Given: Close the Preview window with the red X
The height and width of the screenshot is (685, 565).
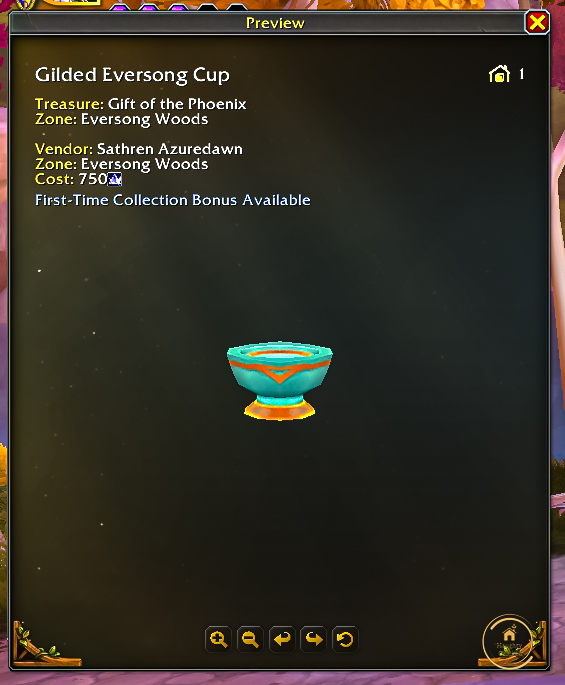Looking at the screenshot, I should point(537,23).
